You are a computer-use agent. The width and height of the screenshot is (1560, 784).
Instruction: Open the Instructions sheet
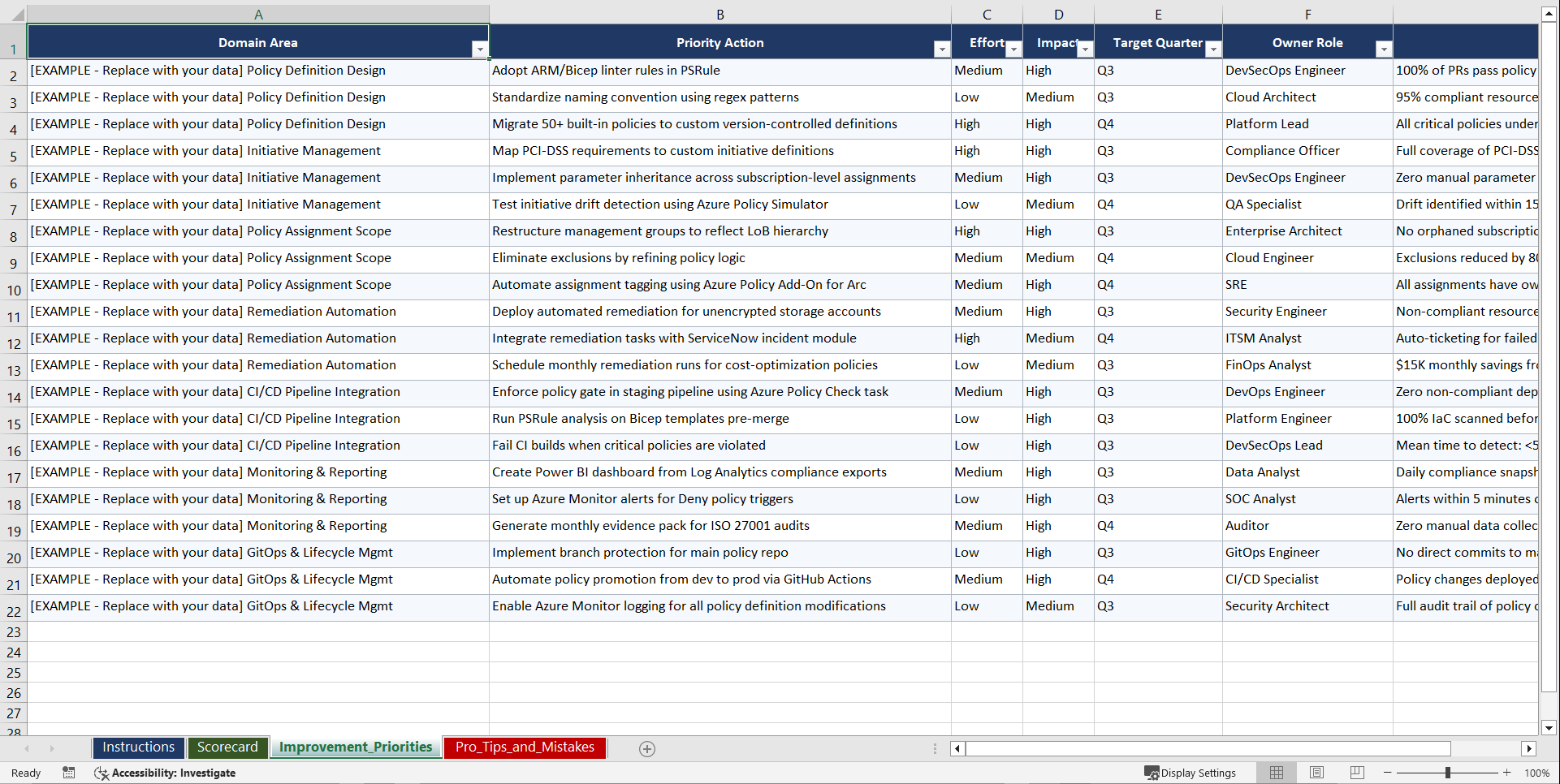point(138,747)
